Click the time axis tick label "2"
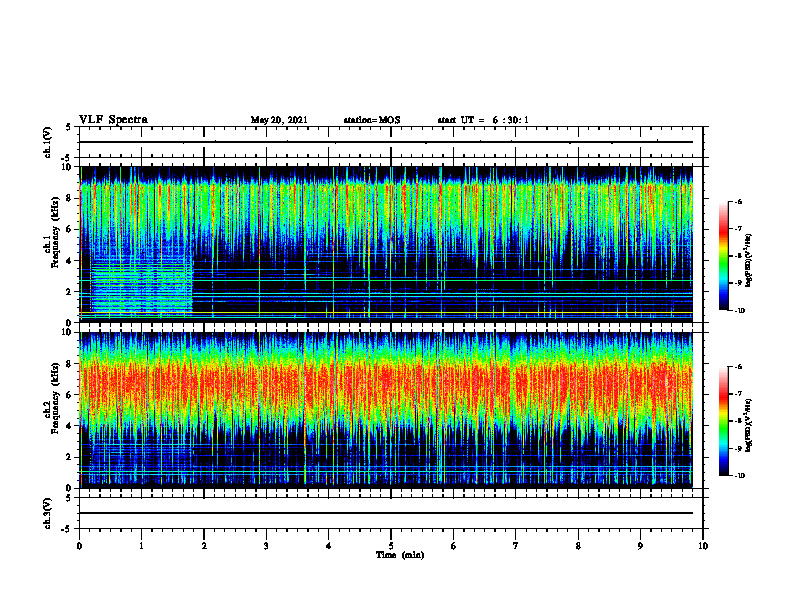Screen dimensions: 792x612 (x=204, y=546)
